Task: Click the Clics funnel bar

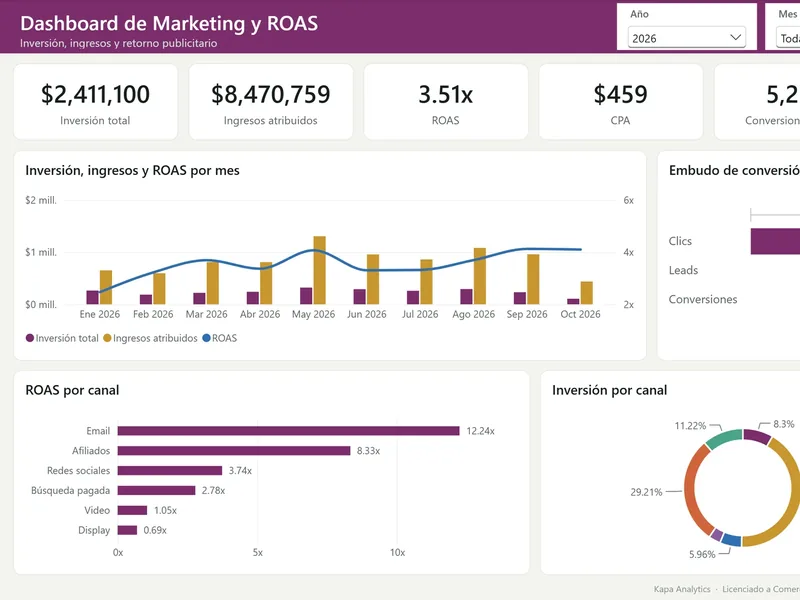Action: (775, 241)
